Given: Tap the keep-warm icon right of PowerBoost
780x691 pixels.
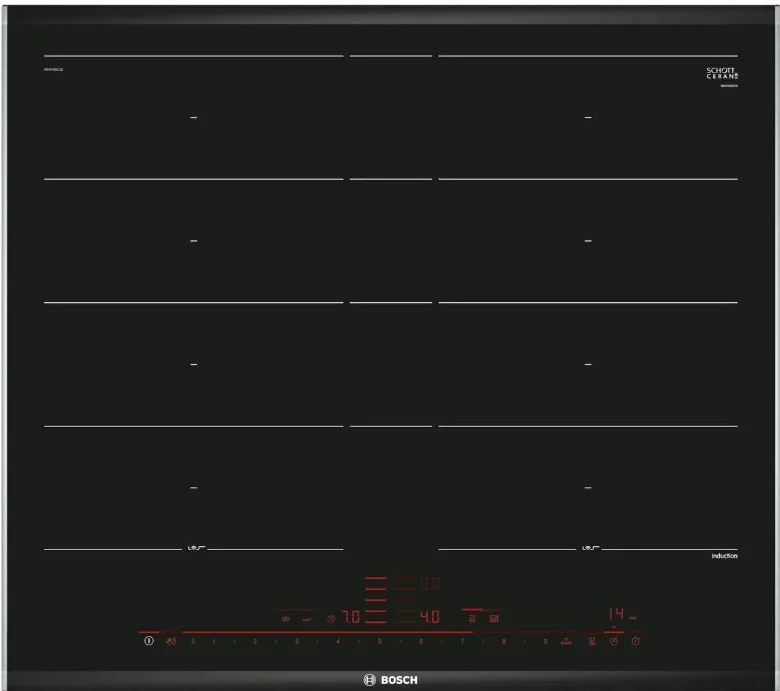Looking at the screenshot, I should pos(592,641).
